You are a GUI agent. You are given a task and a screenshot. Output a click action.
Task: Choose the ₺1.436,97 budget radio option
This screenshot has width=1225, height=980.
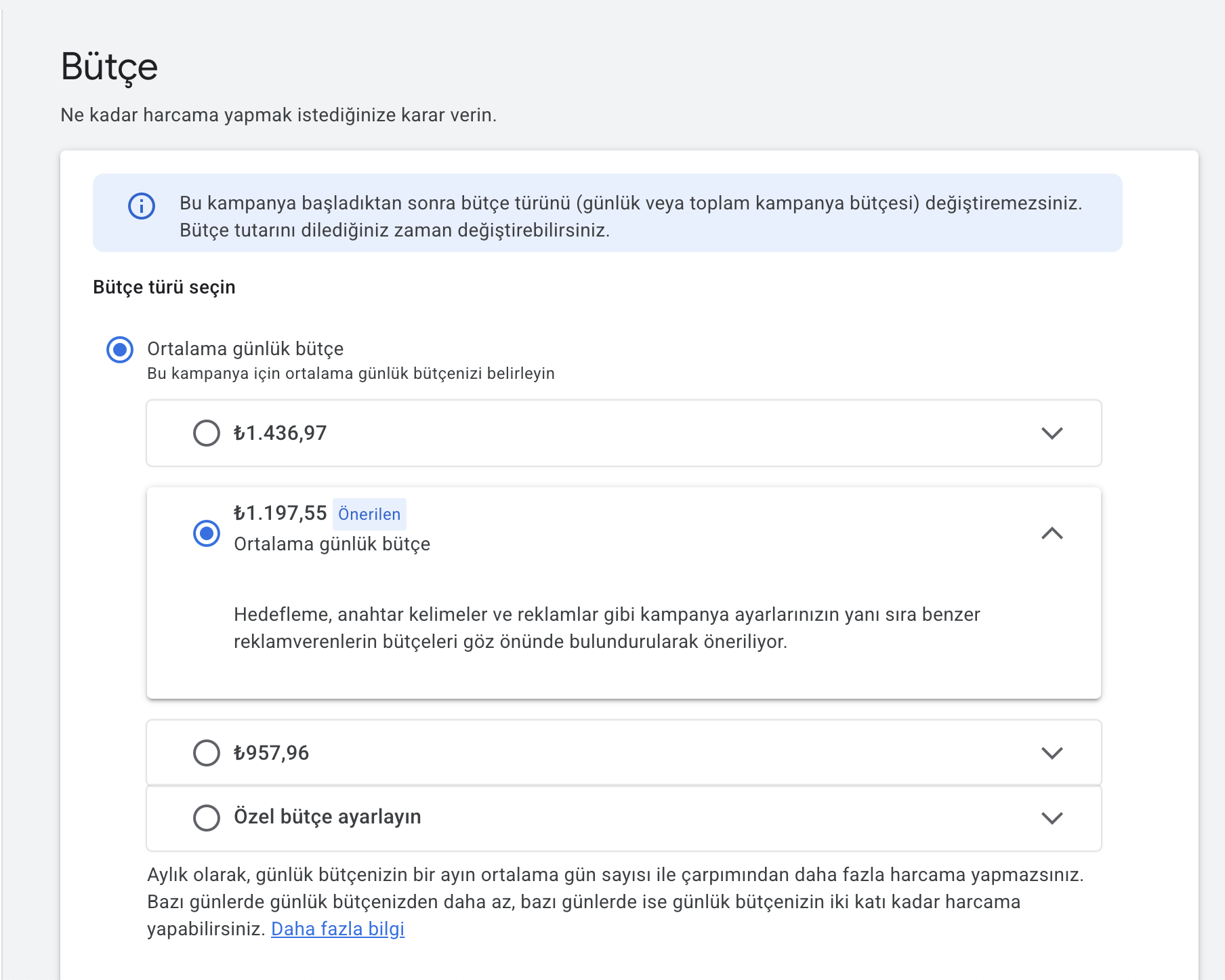[207, 433]
